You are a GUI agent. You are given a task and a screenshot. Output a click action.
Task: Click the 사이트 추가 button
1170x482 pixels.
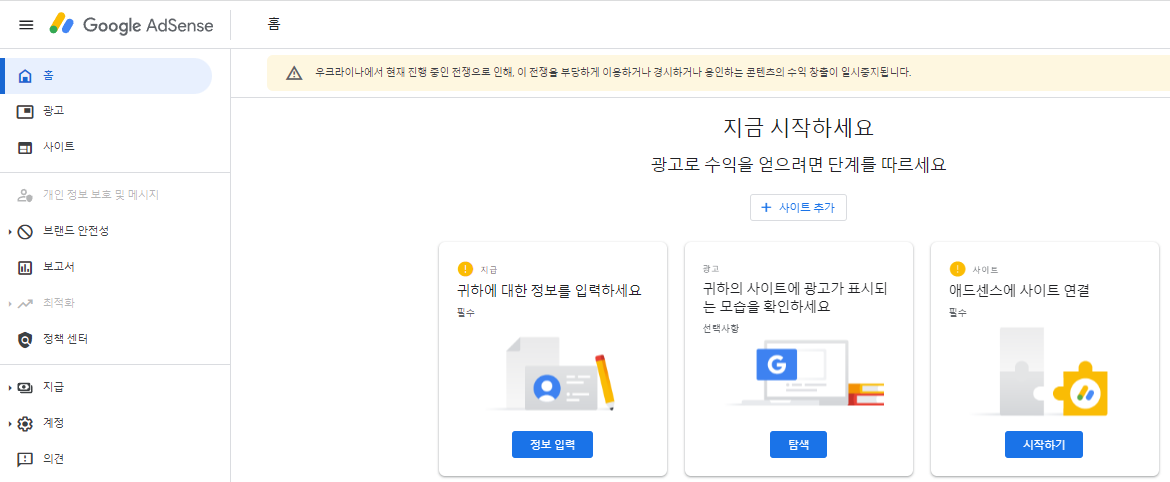(798, 208)
